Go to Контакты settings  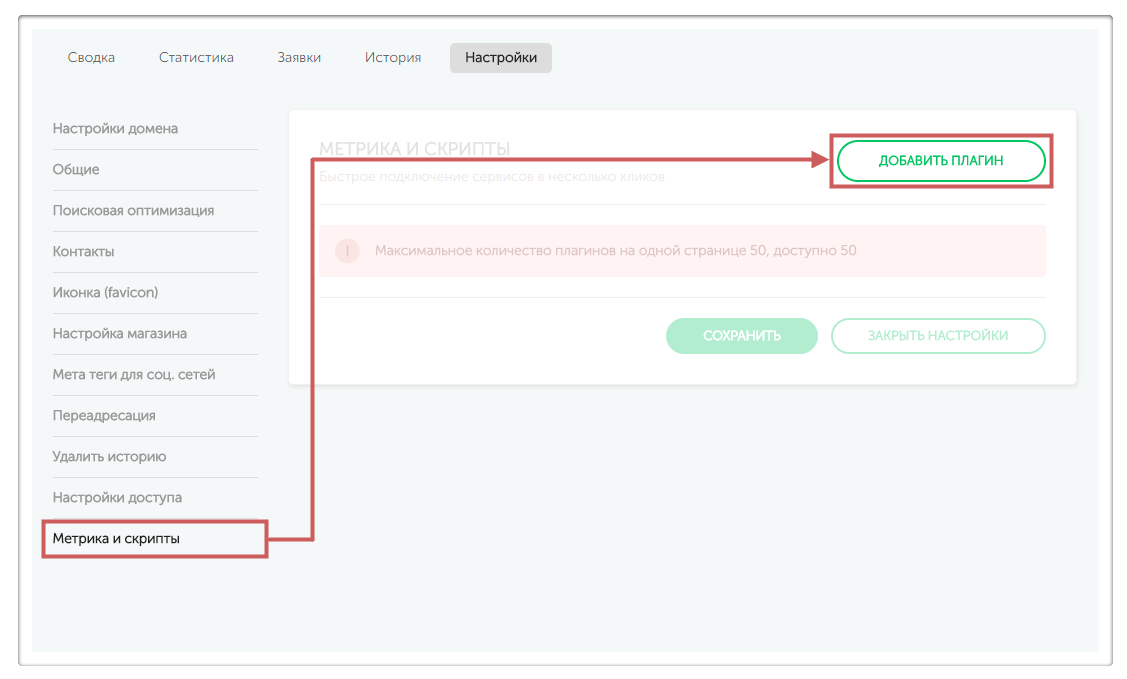click(x=83, y=252)
